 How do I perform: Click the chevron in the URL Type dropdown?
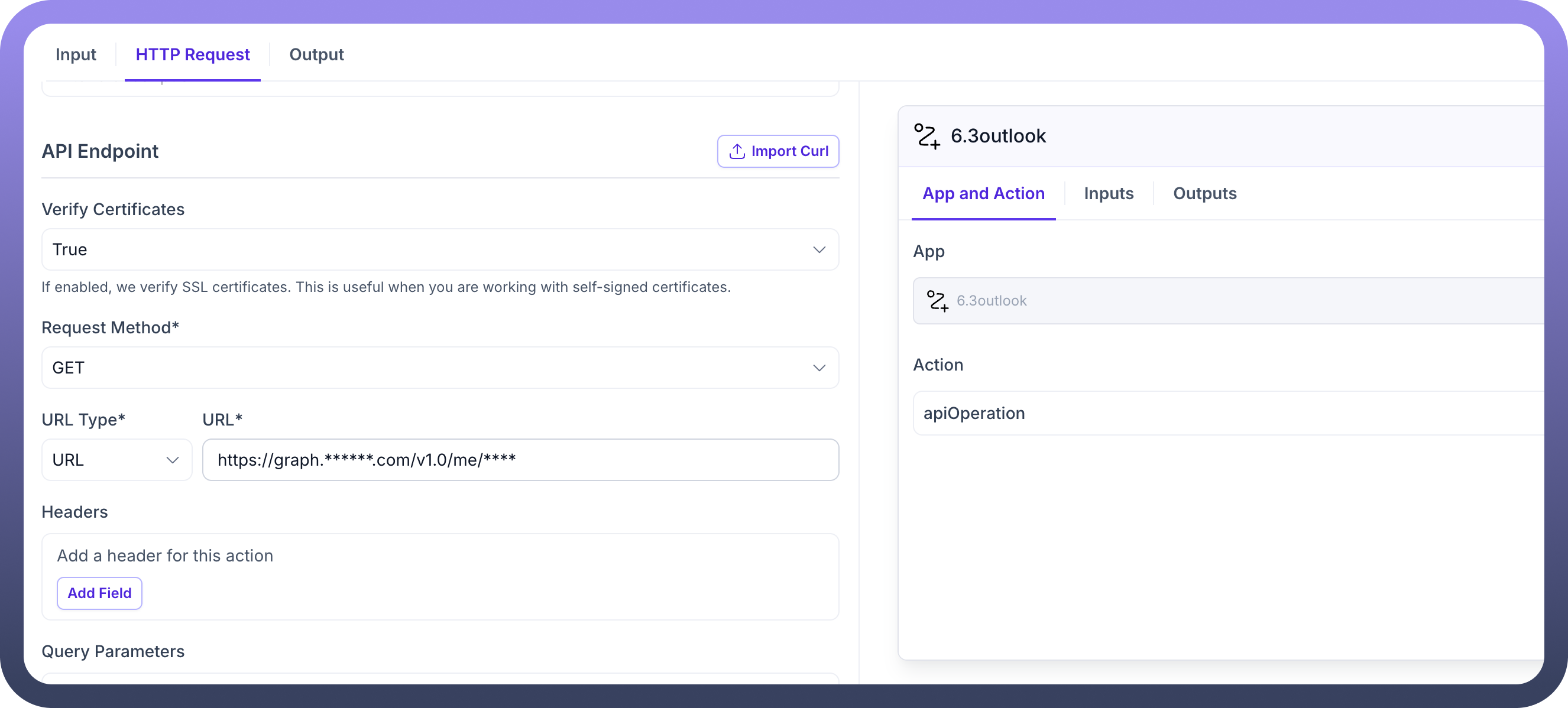pyautogui.click(x=172, y=460)
